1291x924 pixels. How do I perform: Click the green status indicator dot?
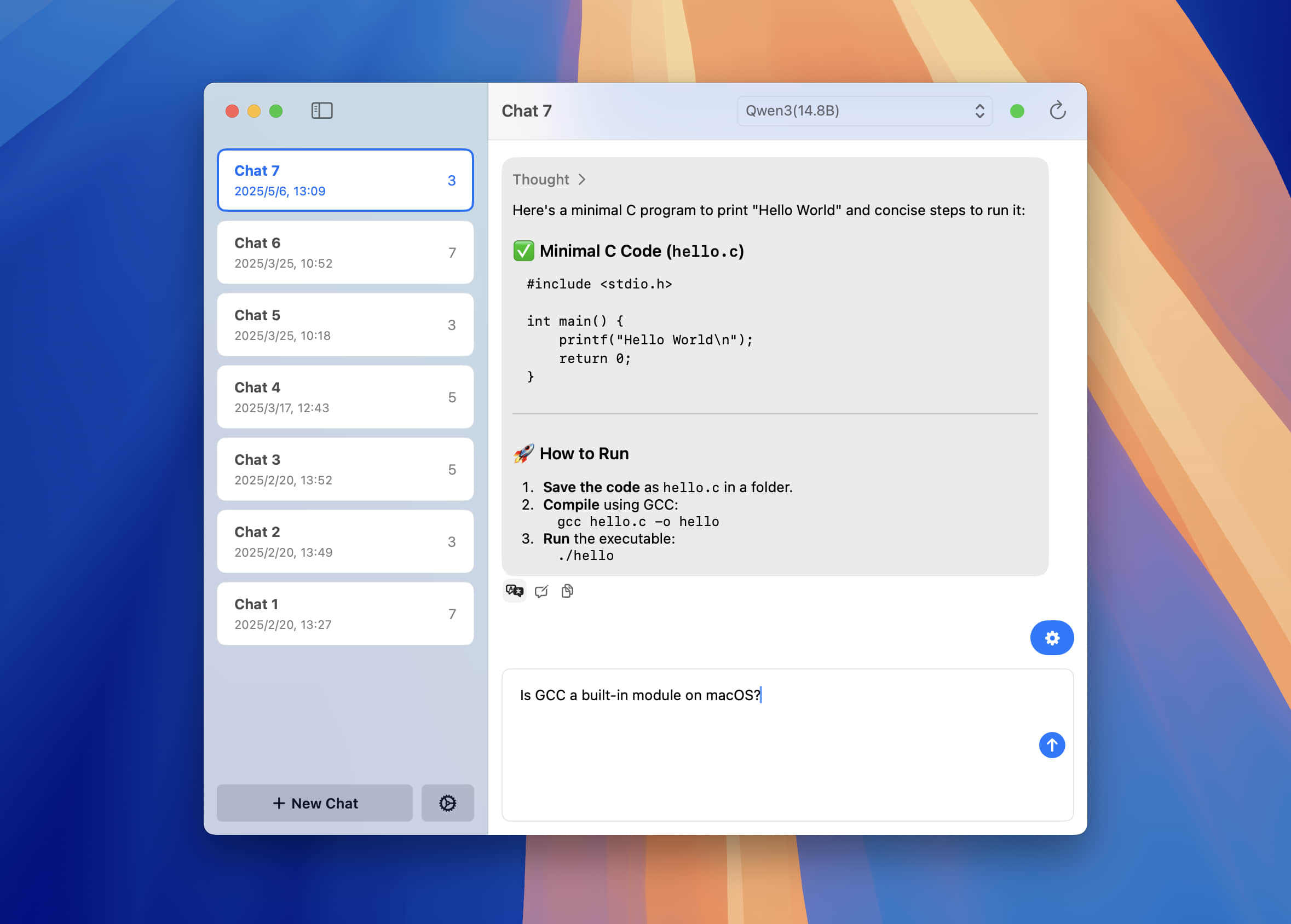pos(1017,111)
